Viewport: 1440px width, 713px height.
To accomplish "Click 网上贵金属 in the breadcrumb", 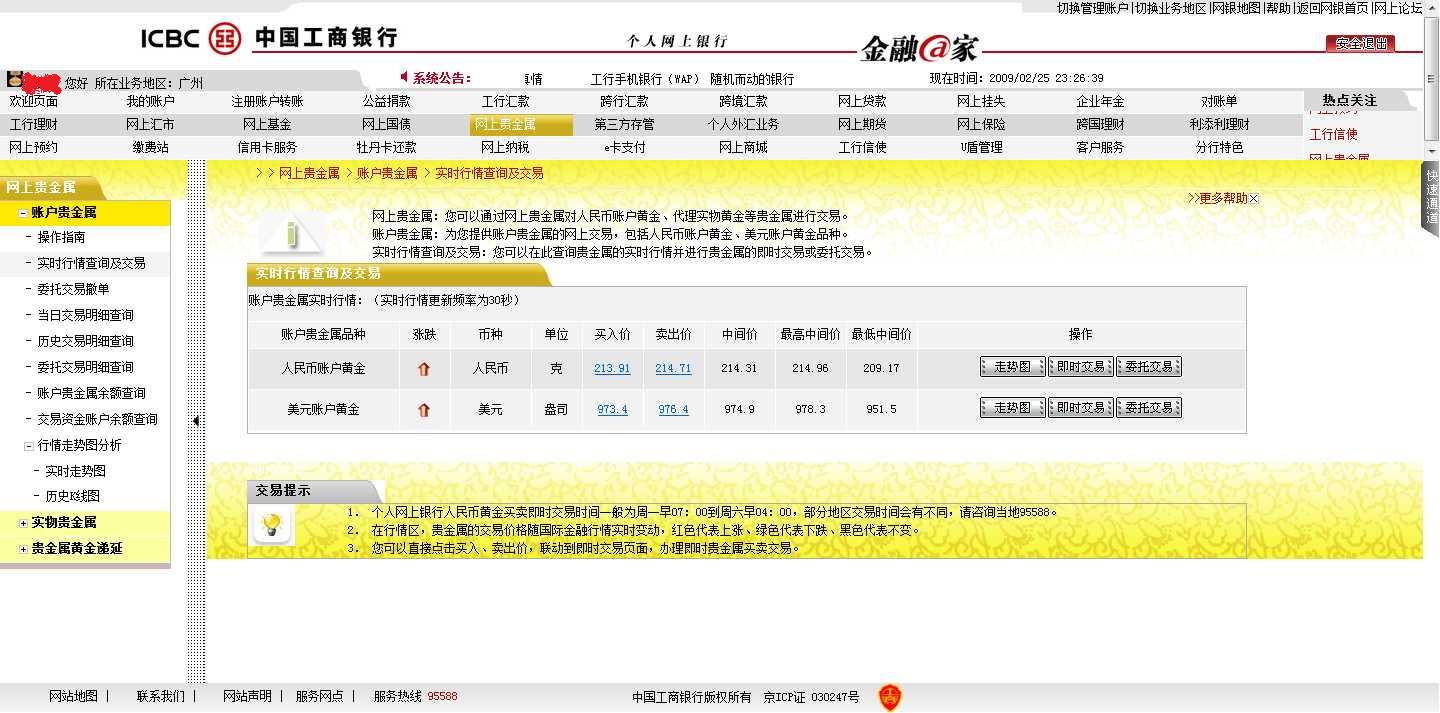I will point(309,174).
